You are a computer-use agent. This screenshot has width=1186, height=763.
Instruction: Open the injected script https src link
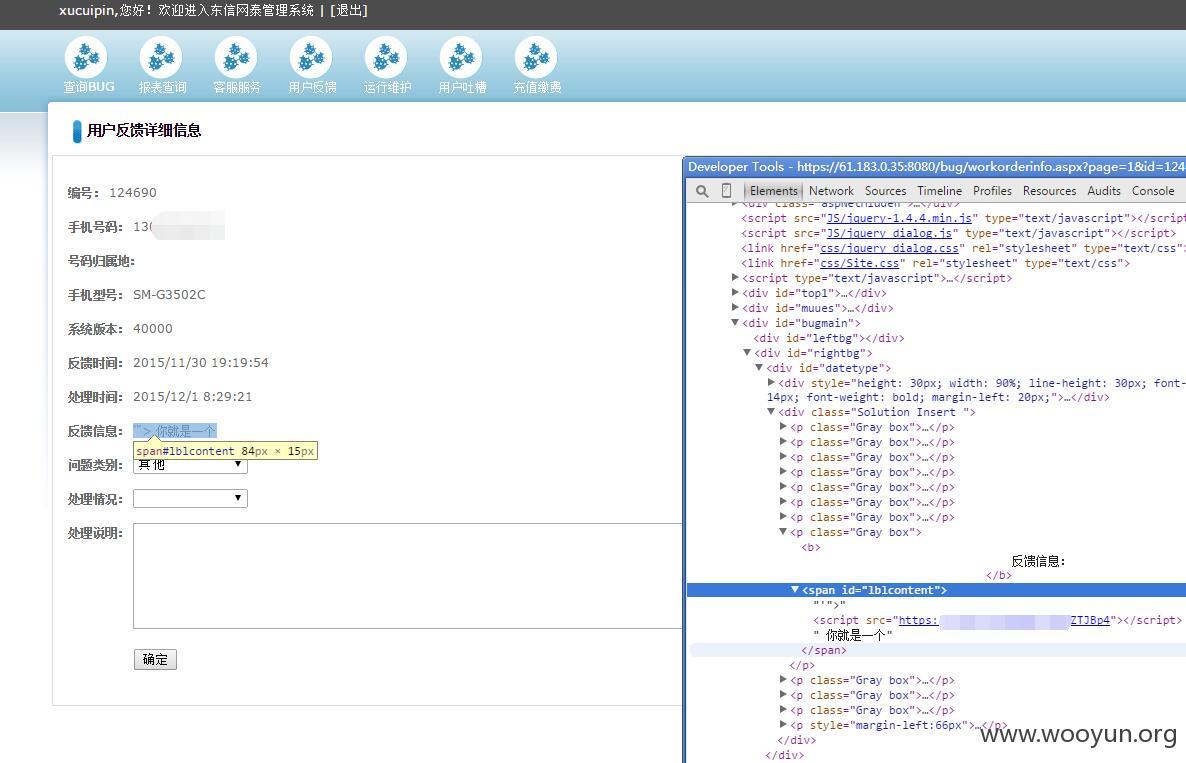click(1004, 620)
